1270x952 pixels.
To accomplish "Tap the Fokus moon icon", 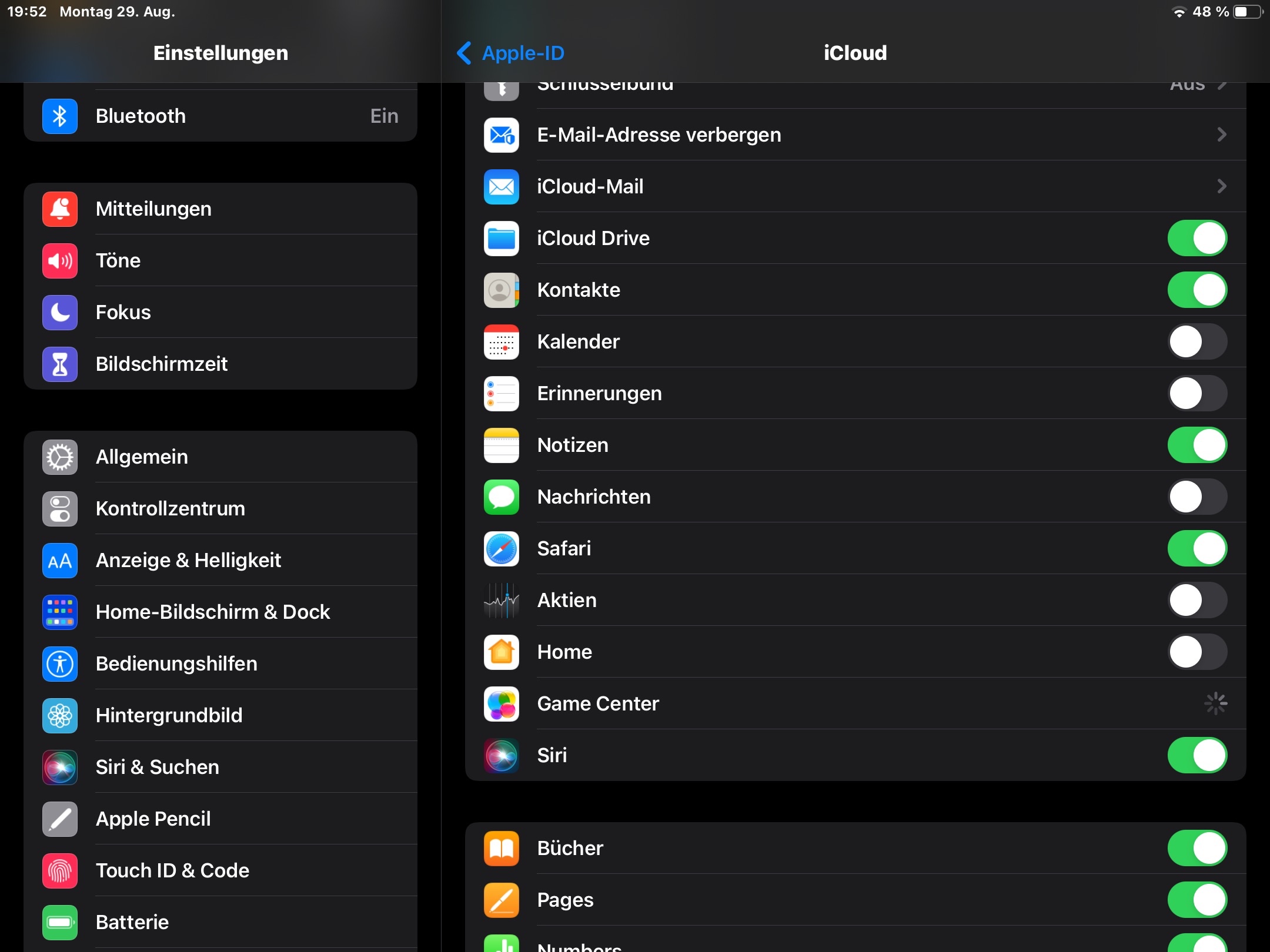I will pyautogui.click(x=60, y=312).
